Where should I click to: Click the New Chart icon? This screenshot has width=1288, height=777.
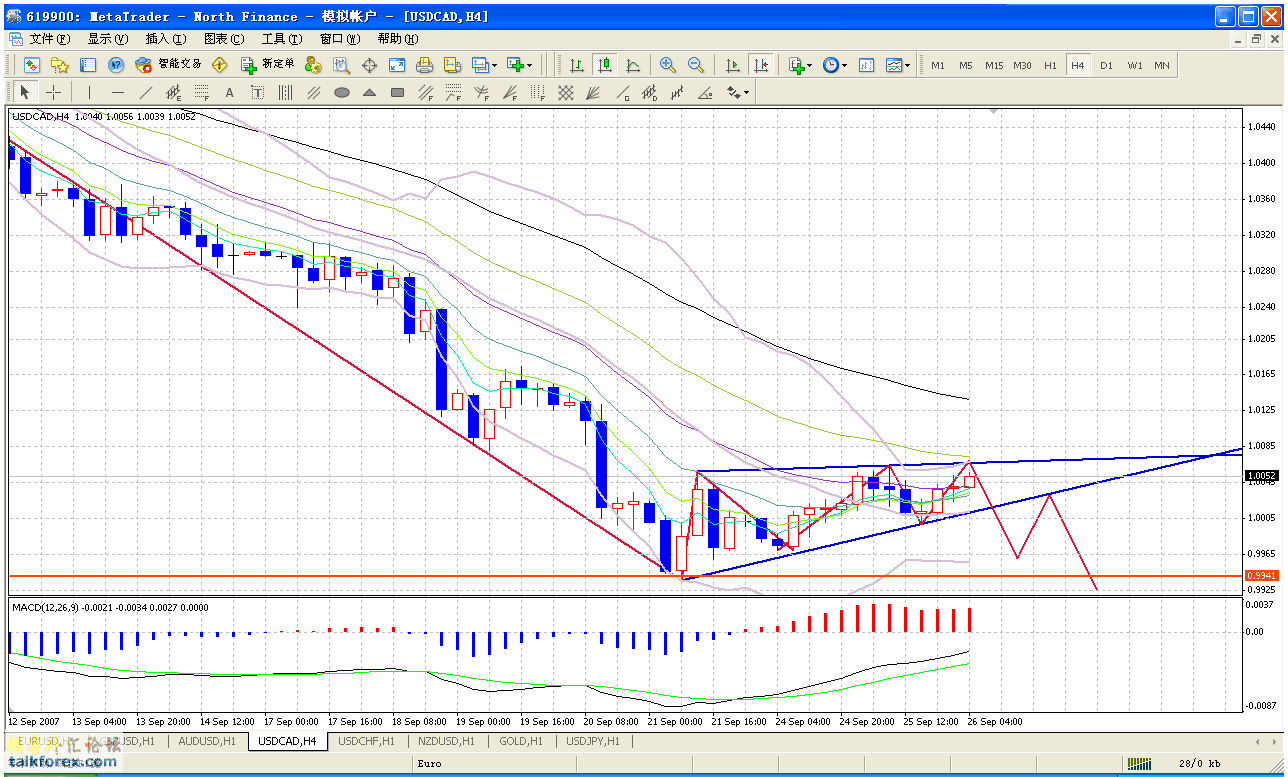[32, 65]
